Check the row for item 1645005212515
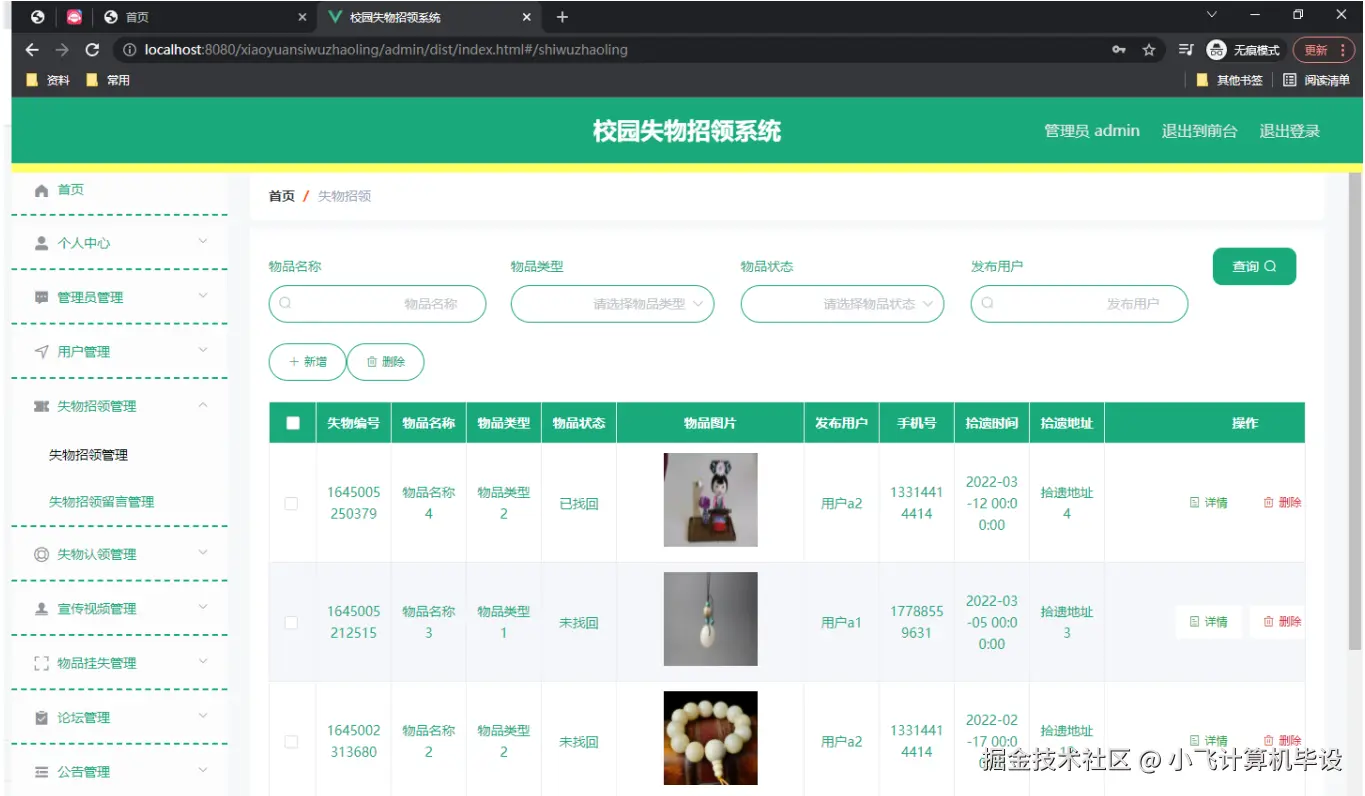The height and width of the screenshot is (796, 1365). (x=291, y=621)
